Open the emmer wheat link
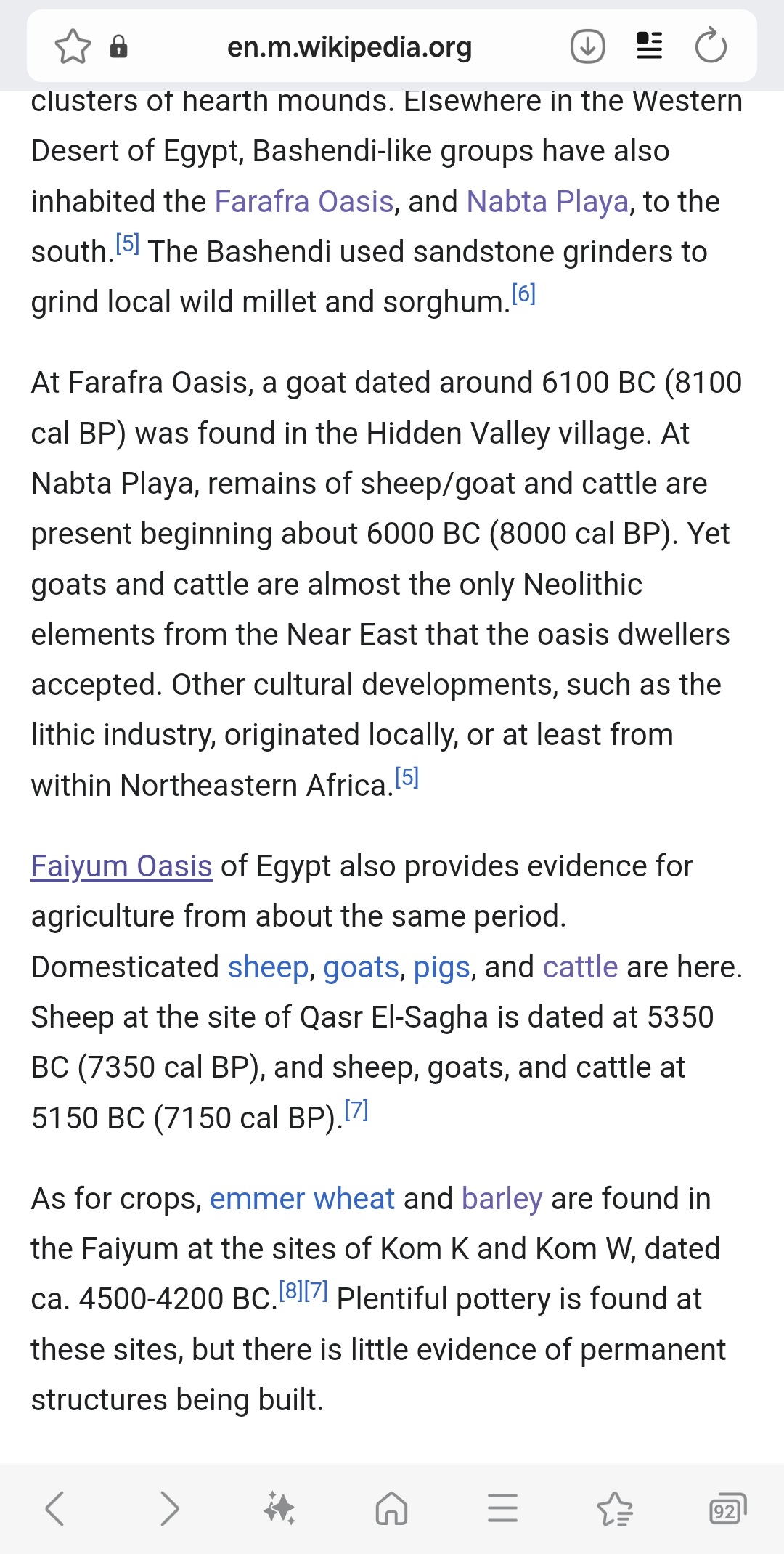This screenshot has height=1554, width=784. pos(302,1199)
